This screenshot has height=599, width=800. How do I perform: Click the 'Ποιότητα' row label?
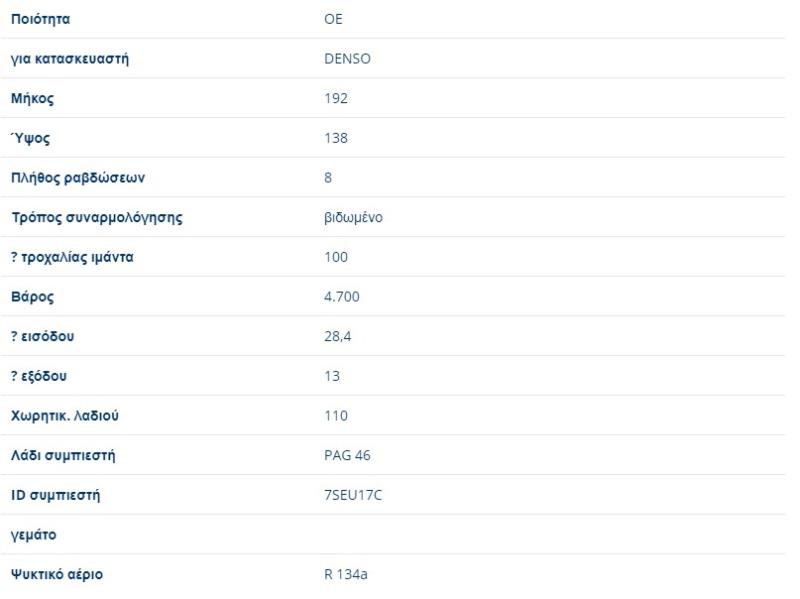[x=40, y=19]
